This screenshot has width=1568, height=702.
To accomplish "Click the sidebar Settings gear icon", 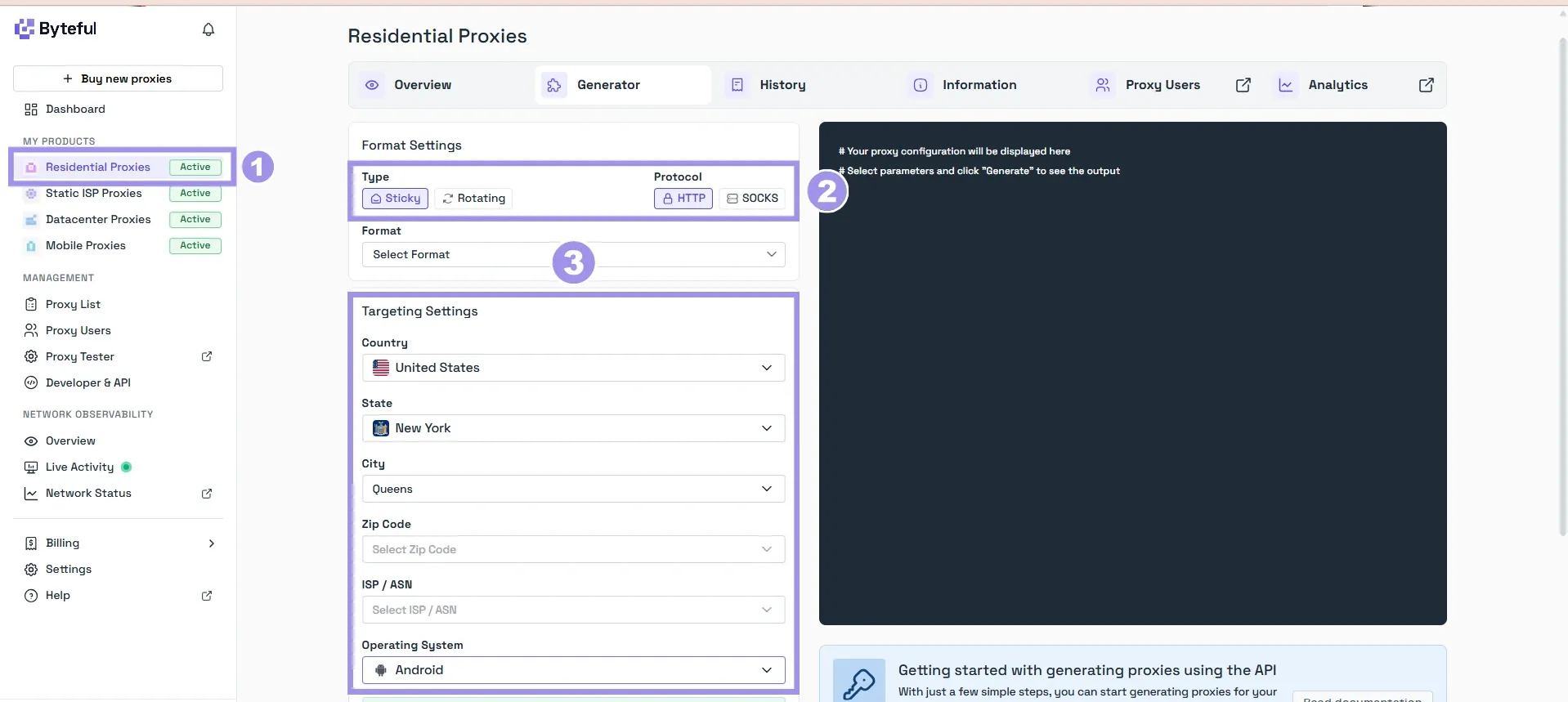I will click(31, 570).
